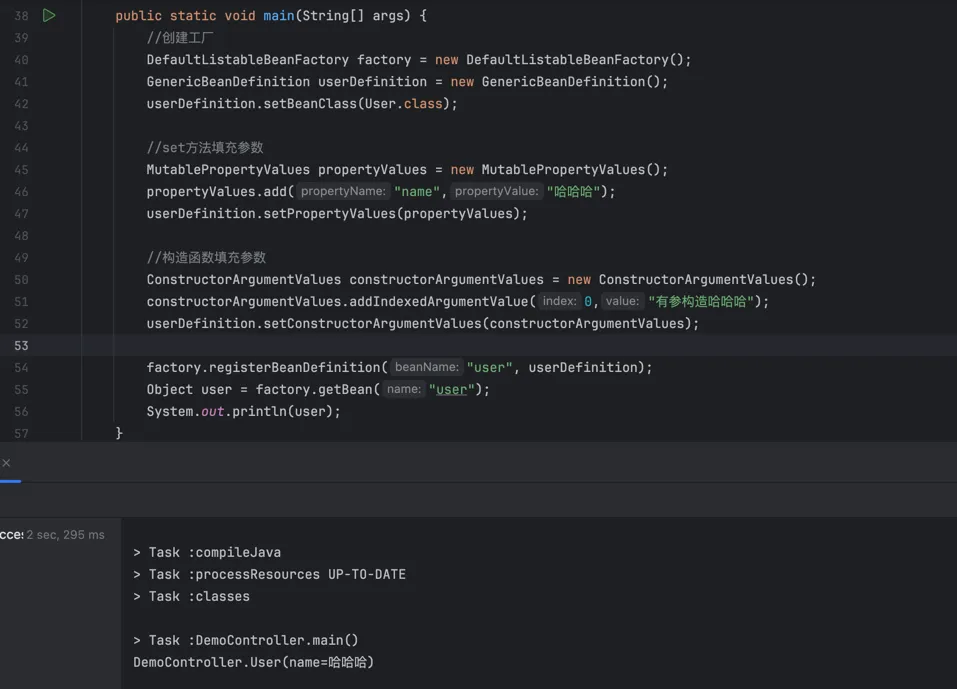The width and height of the screenshot is (957, 689).
Task: Click the DemoController.User(name=哈哈哈) output text
Action: [253, 663]
